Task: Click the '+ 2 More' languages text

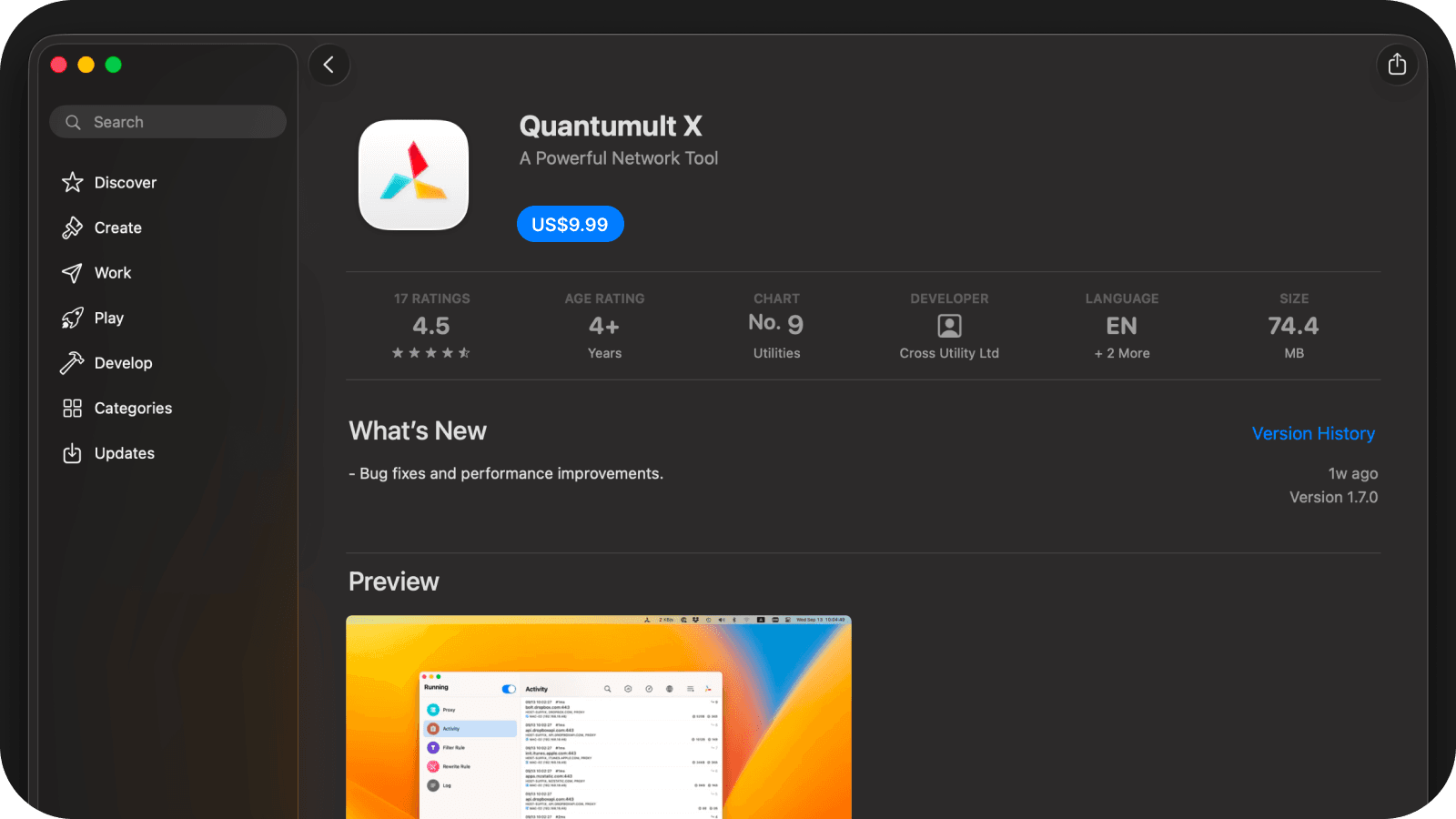Action: [x=1122, y=353]
